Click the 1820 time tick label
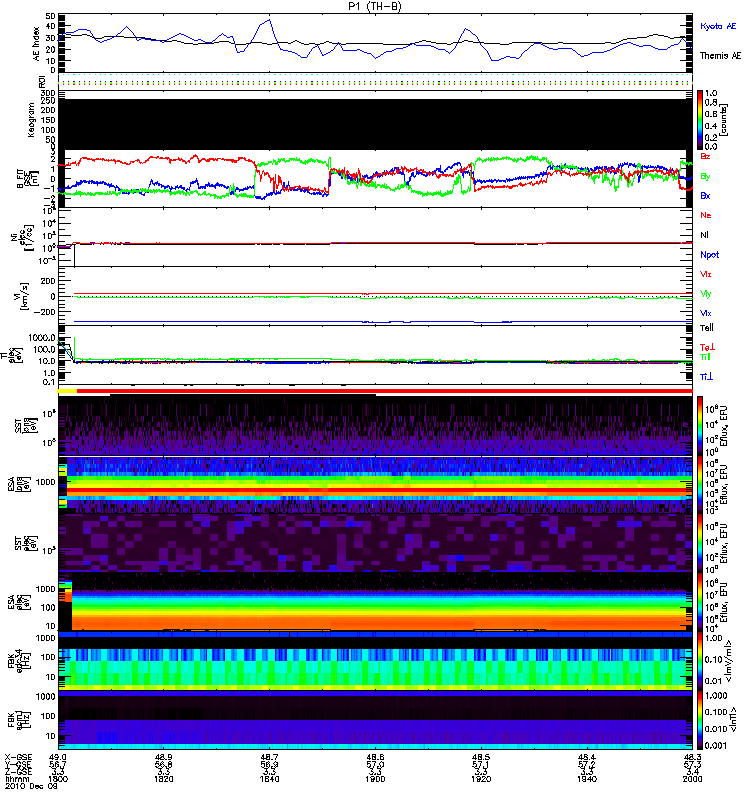The height and width of the screenshot is (800, 750). [163, 779]
